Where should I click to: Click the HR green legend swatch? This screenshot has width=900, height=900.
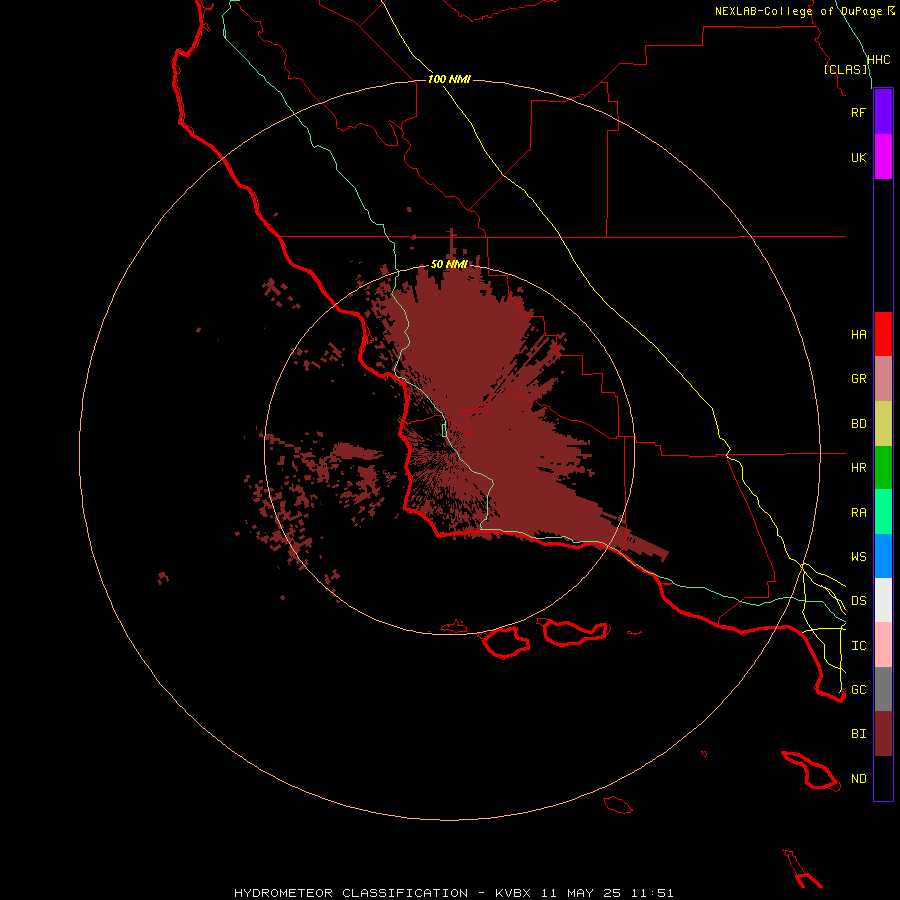click(883, 468)
